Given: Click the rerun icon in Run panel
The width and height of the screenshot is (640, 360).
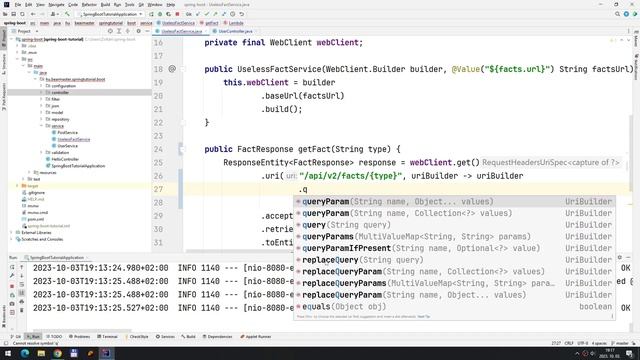Looking at the screenshot, I should pyautogui.click(x=12, y=267).
